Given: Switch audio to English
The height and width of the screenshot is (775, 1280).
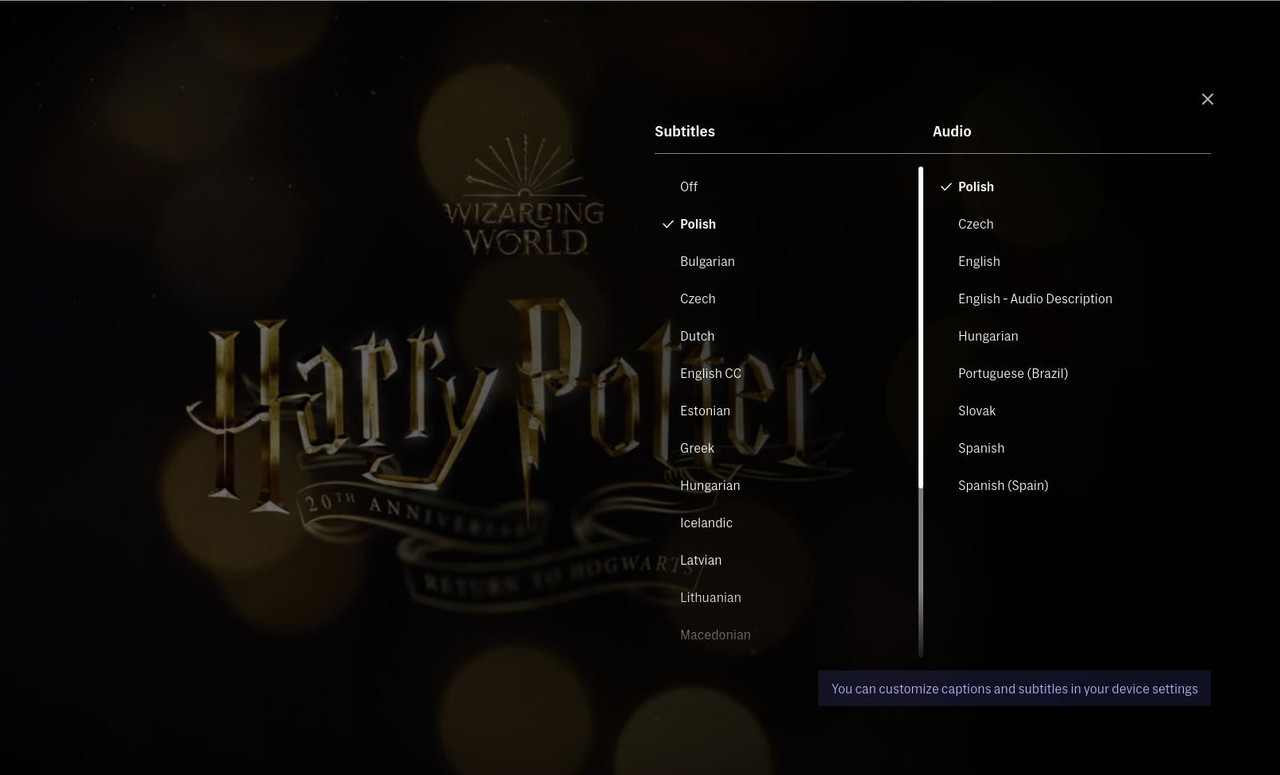Looking at the screenshot, I should point(979,261).
